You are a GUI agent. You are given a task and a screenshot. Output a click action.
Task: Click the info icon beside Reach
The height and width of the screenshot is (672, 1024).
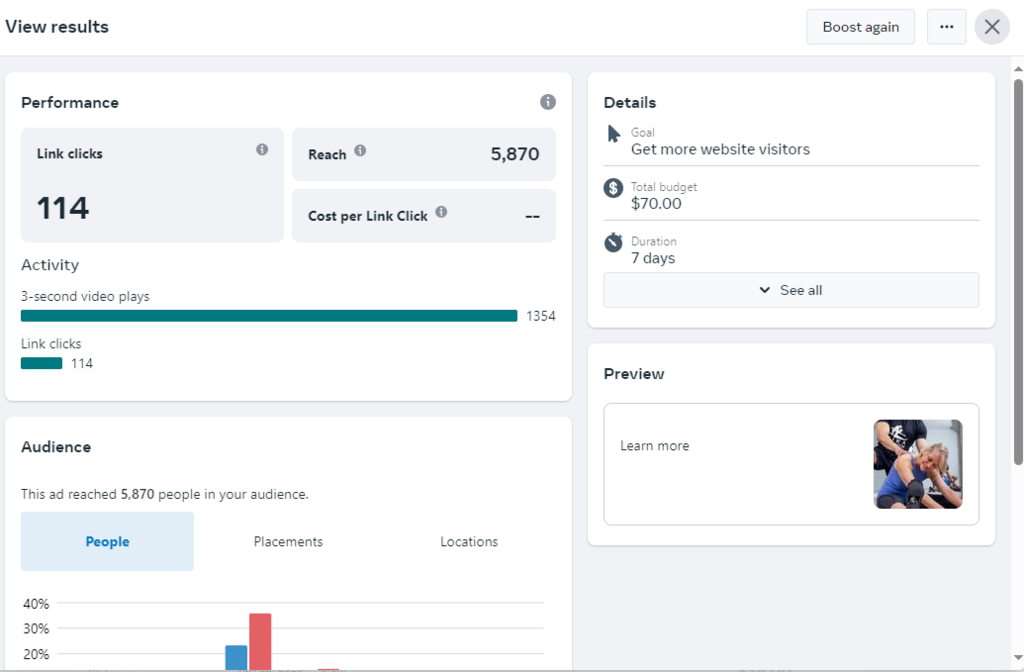pyautogui.click(x=360, y=151)
